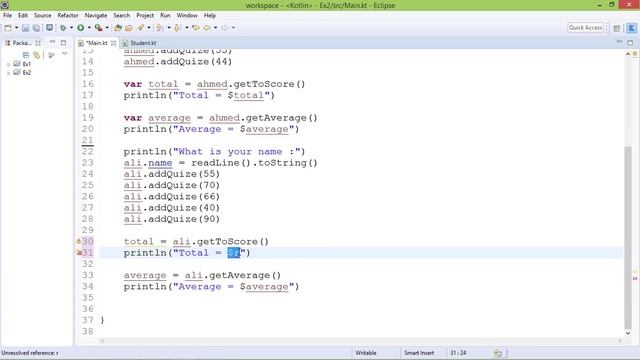Toggle Link with Editor in Package Explorer
640x360 pixels.
tap(37, 55)
